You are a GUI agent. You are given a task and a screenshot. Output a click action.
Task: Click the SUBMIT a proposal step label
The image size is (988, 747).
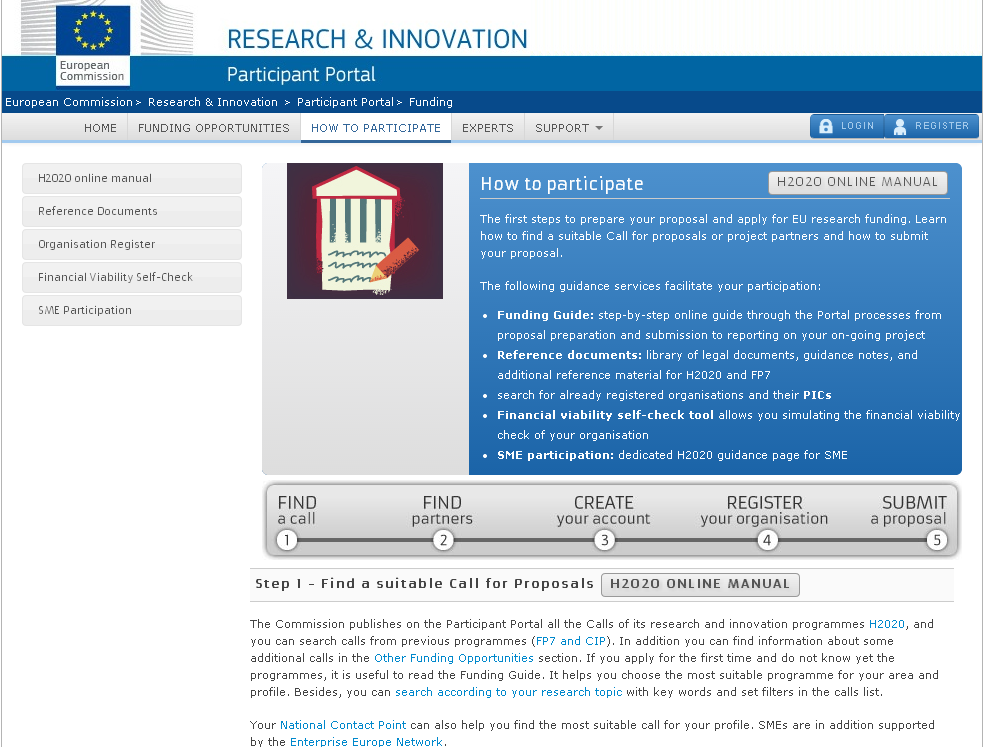click(x=908, y=510)
